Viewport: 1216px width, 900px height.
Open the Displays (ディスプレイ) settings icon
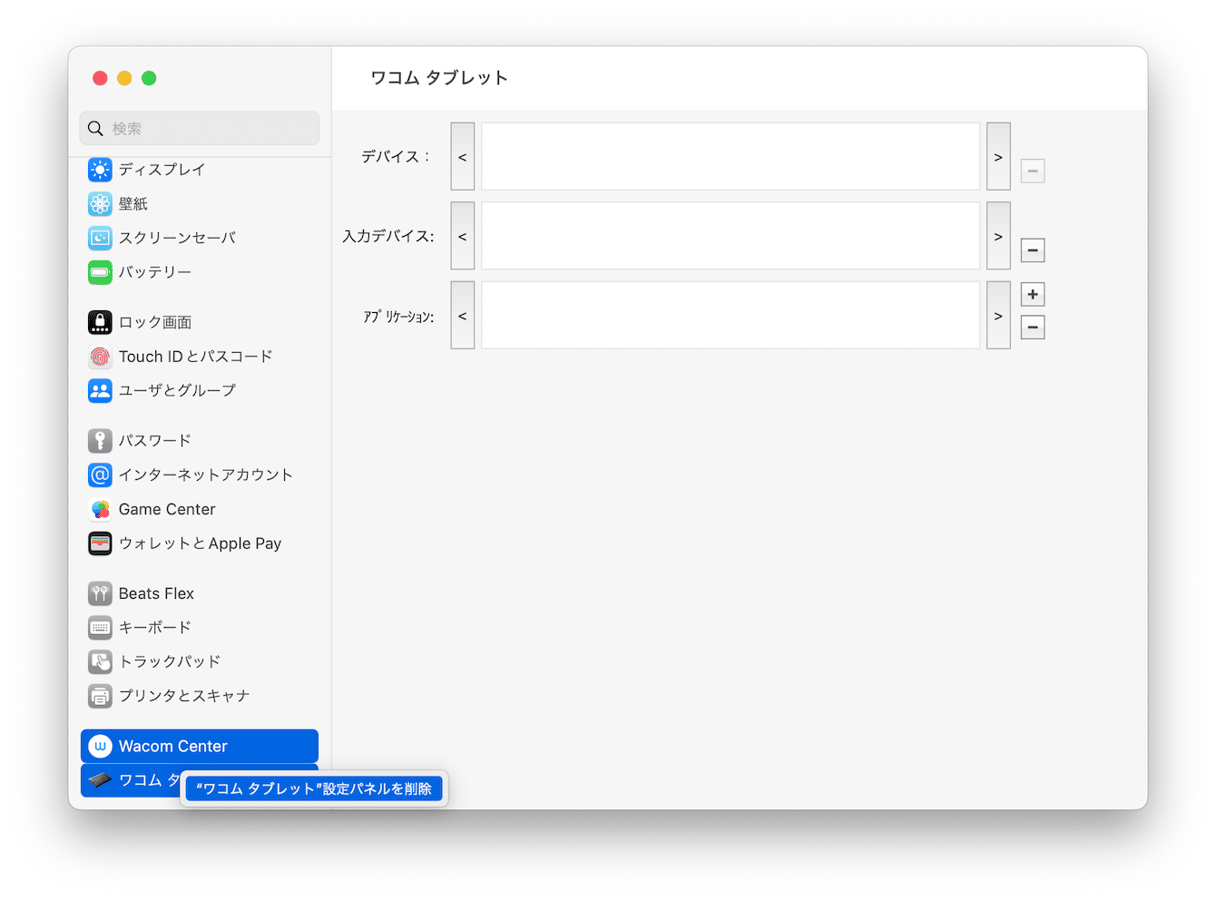pyautogui.click(x=100, y=170)
